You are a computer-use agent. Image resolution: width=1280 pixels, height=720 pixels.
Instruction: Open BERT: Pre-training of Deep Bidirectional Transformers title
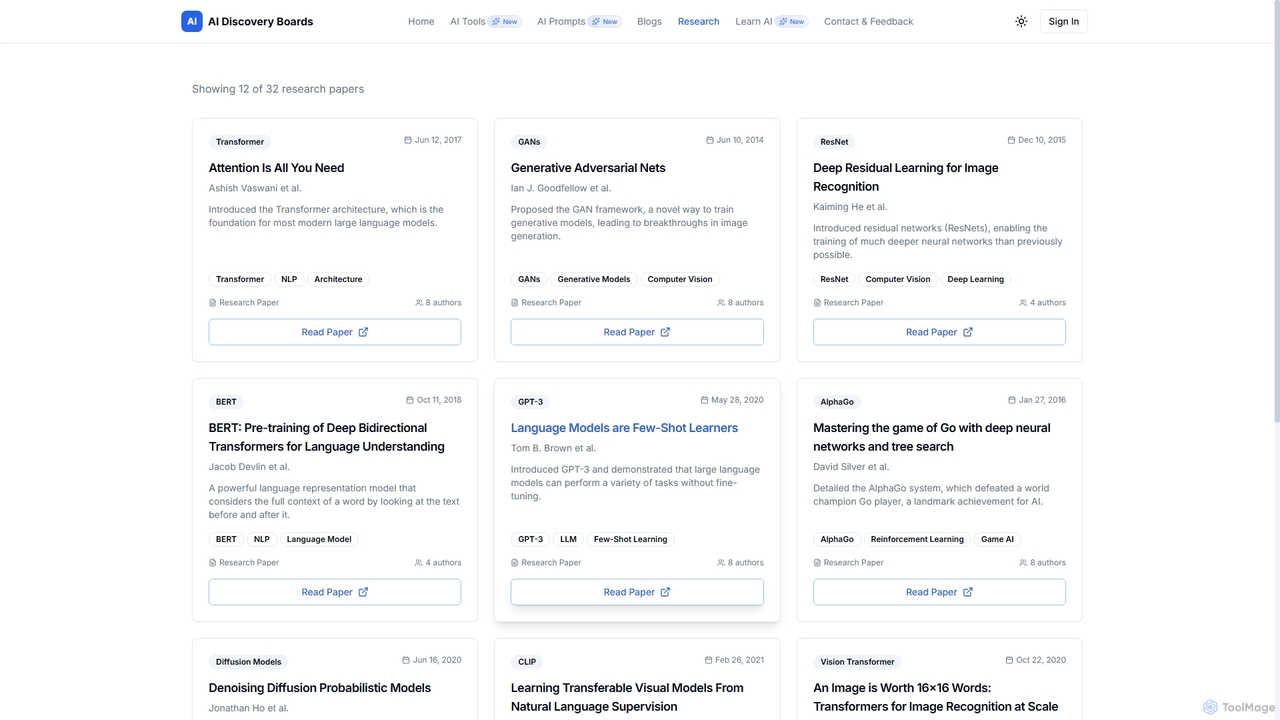[x=327, y=437]
